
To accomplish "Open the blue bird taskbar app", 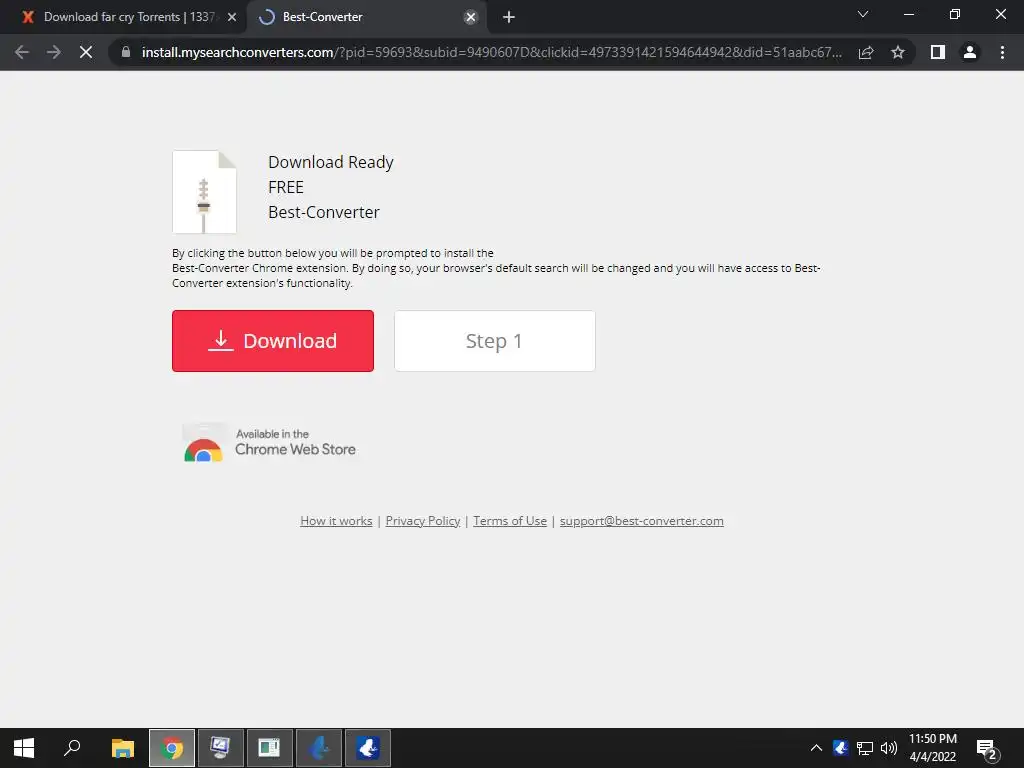I will (368, 748).
